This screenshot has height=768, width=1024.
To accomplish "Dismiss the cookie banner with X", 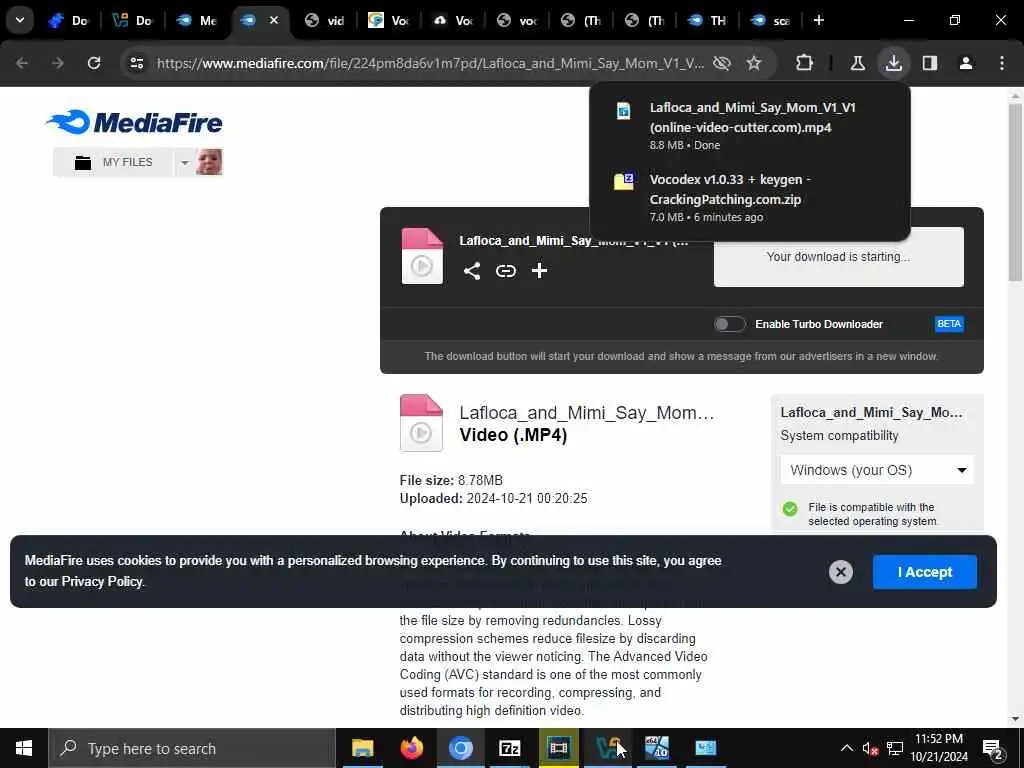I will coord(840,572).
